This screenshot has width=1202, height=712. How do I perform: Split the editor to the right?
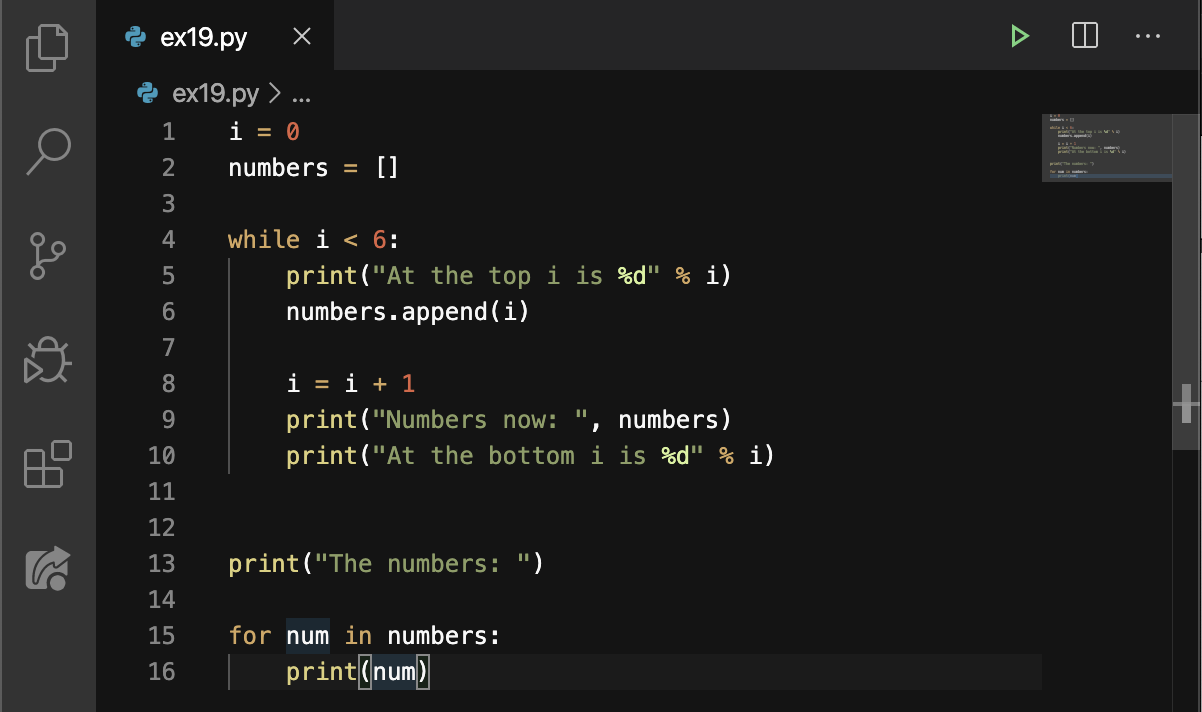(x=1084, y=37)
